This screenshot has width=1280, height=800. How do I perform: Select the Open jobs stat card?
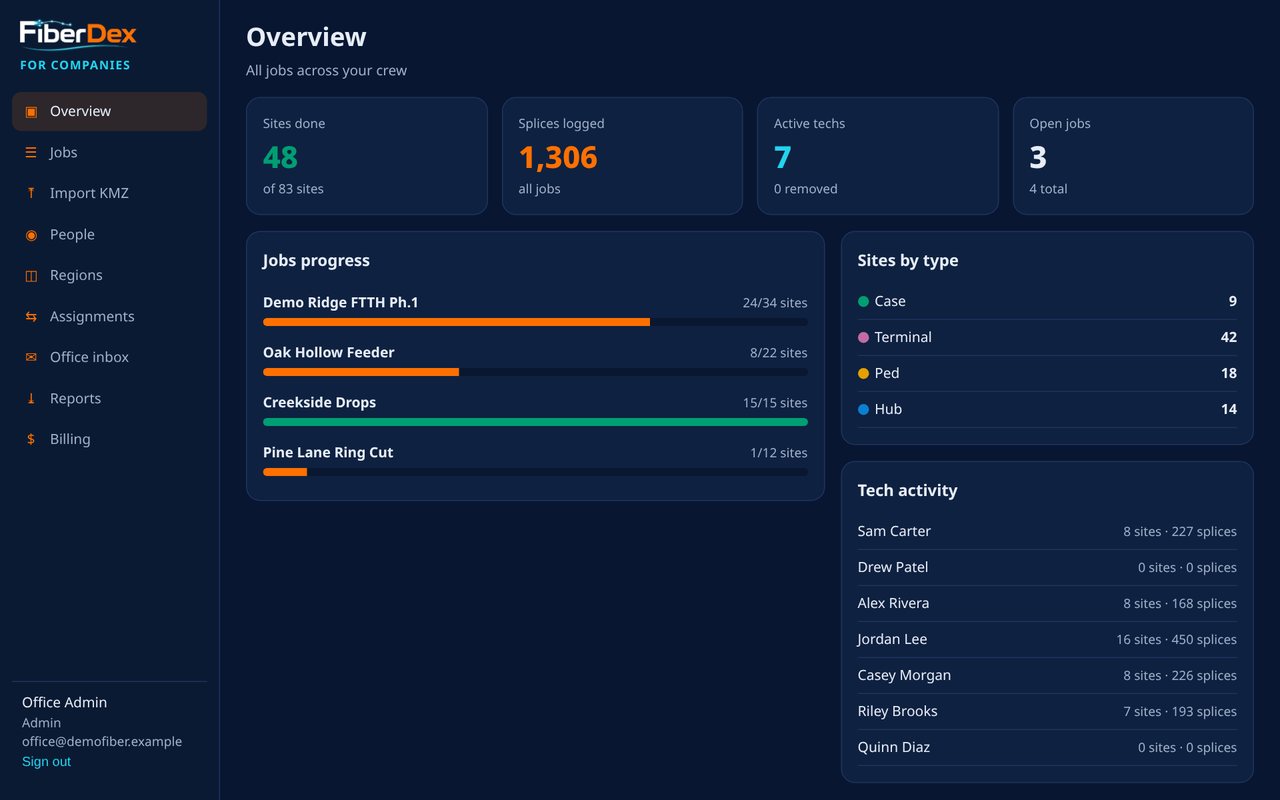[x=1133, y=156]
